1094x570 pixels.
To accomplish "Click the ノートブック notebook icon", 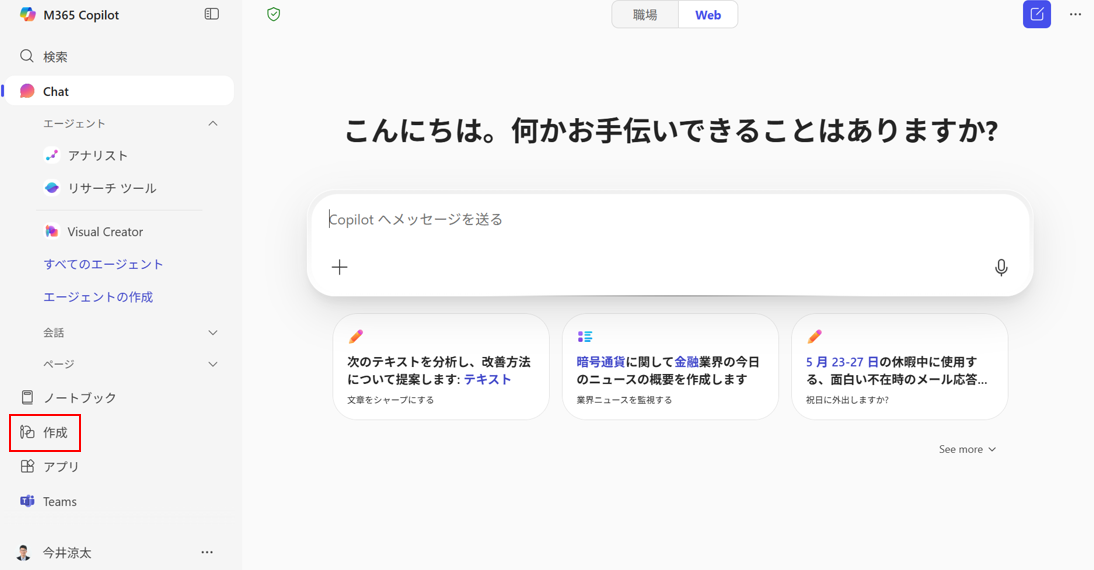I will coord(27,397).
